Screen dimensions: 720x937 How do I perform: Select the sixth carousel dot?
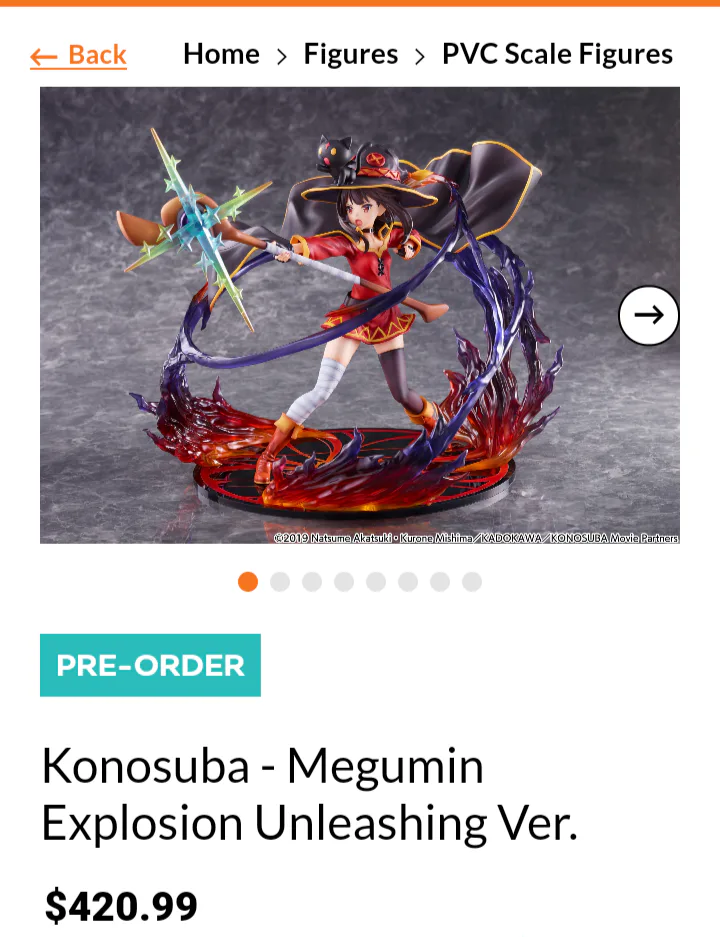(408, 581)
